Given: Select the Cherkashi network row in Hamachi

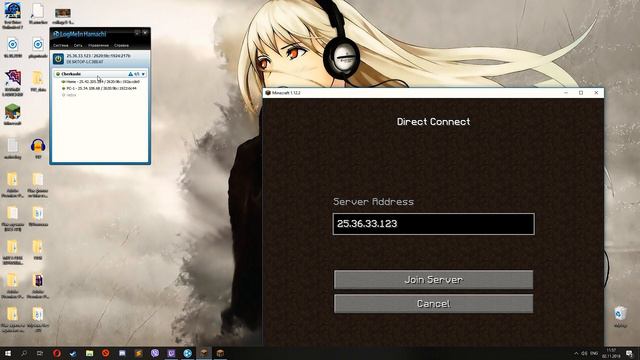Looking at the screenshot, I should [100, 74].
